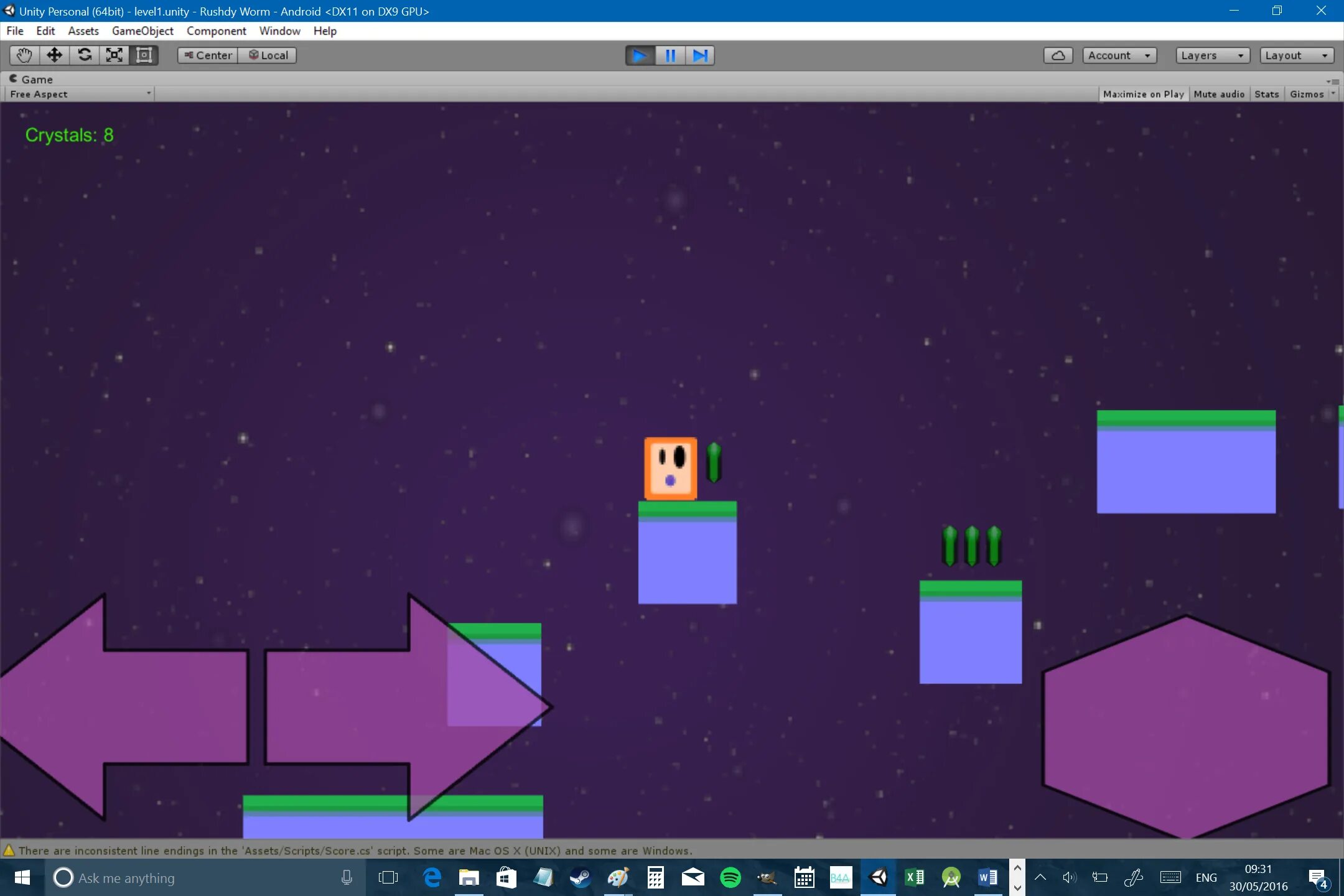This screenshot has height=896, width=1344.
Task: Expand the Layers dropdown
Action: pos(1211,55)
